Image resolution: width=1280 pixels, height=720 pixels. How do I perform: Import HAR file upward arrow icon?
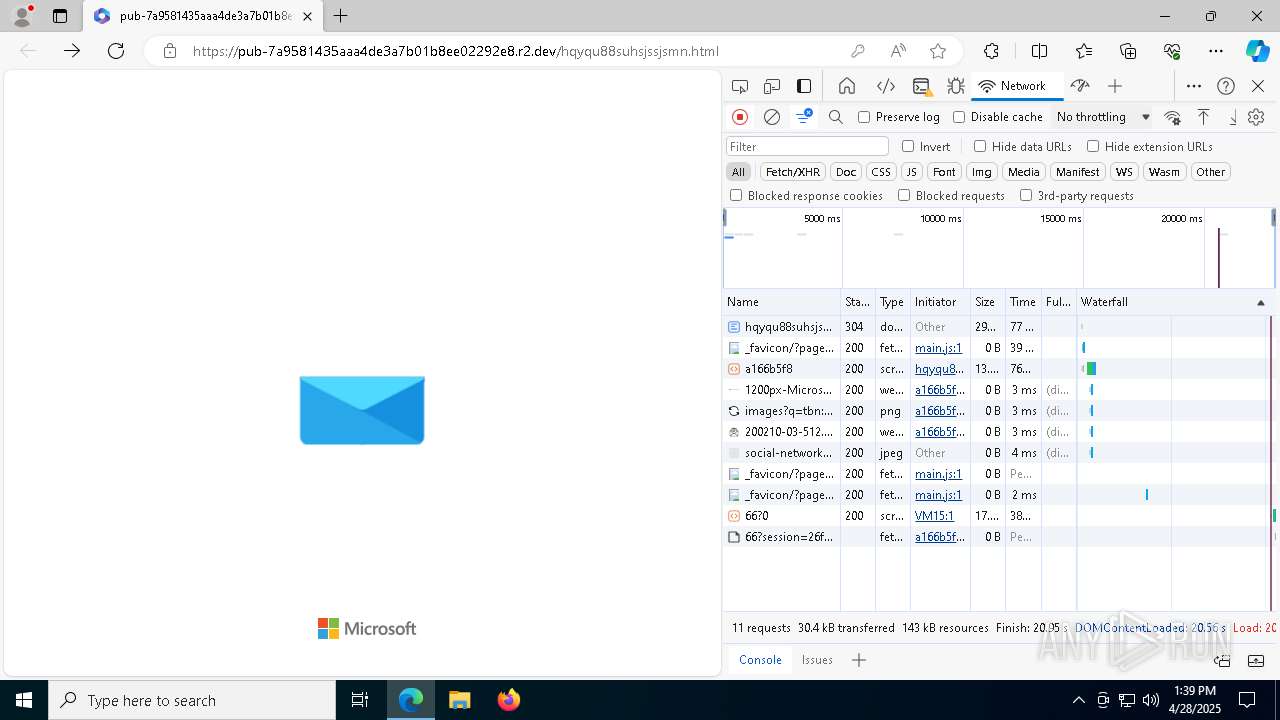pos(1204,117)
